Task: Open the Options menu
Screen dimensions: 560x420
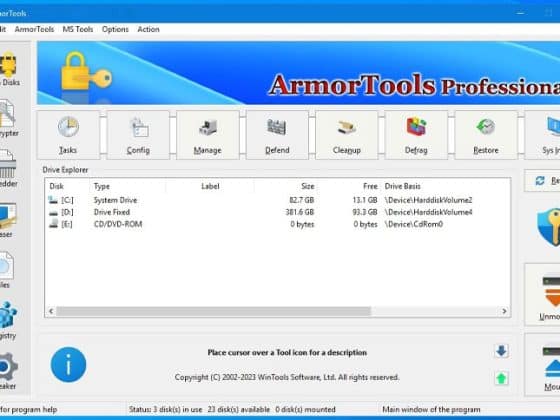Action: coord(115,29)
